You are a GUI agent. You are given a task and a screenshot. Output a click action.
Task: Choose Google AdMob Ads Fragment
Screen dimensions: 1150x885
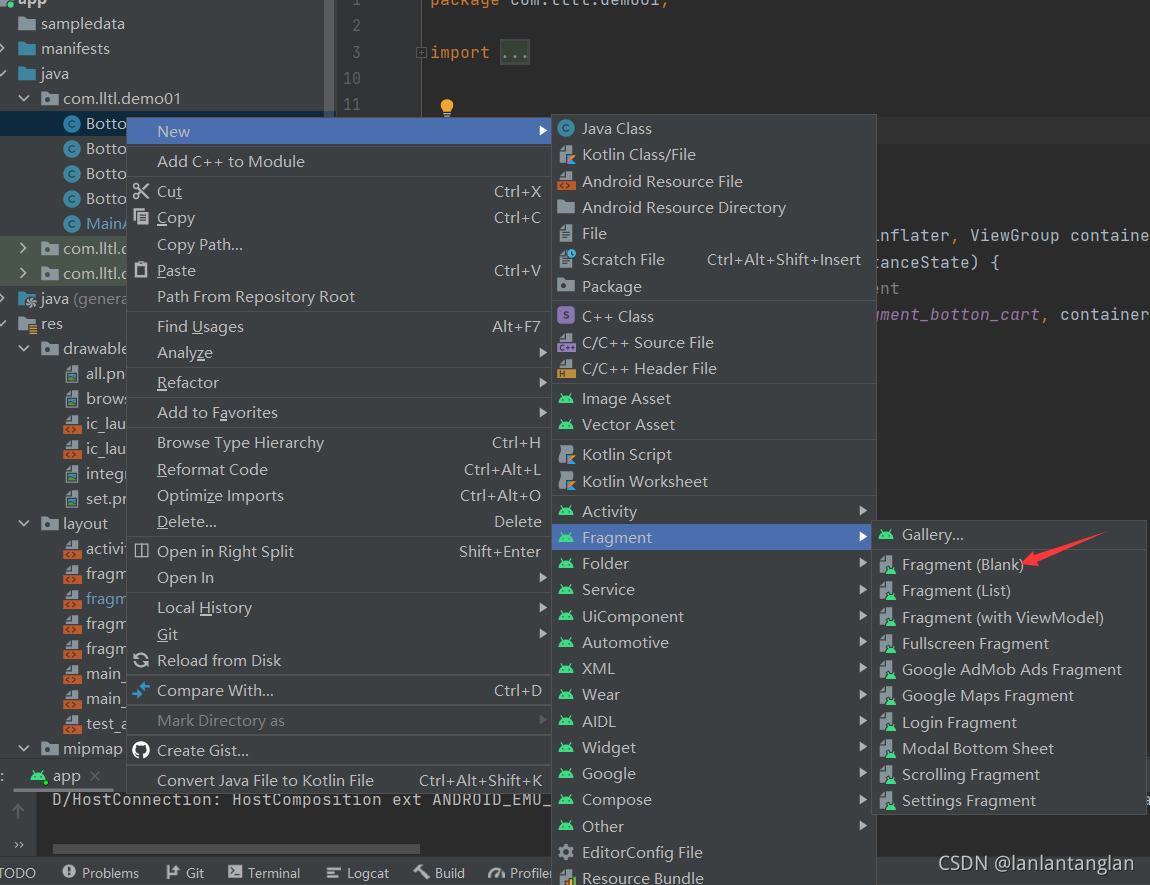(x=1011, y=669)
